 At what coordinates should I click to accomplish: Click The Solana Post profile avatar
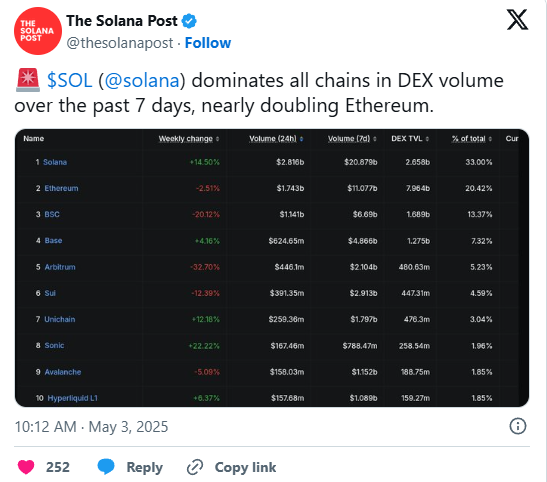pyautogui.click(x=38, y=31)
